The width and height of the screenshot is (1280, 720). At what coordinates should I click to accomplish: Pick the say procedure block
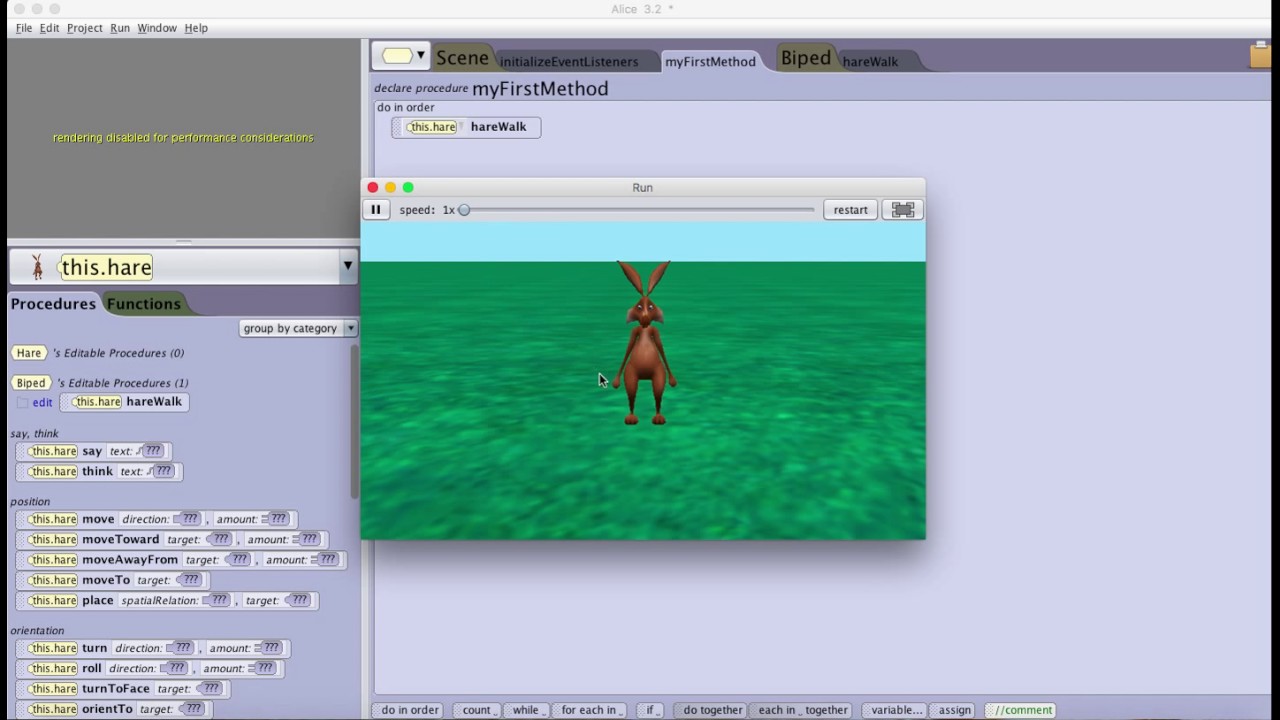94,451
